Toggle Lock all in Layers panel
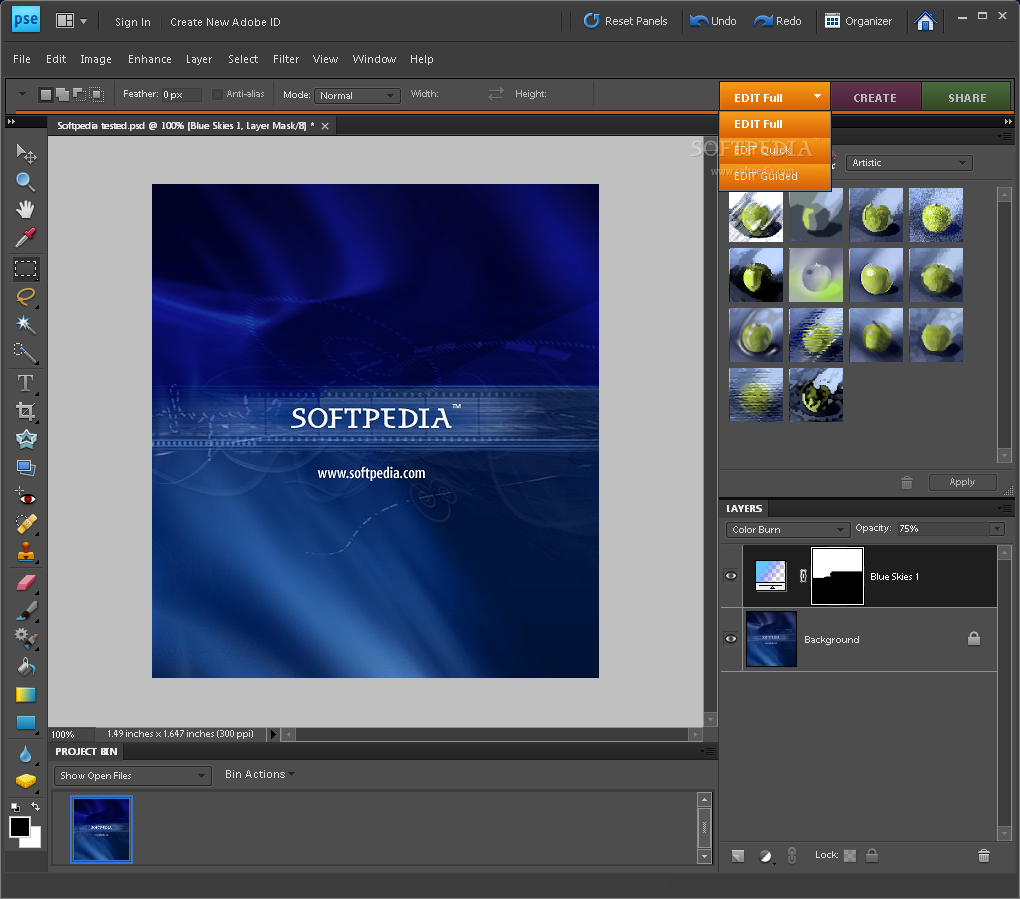The image size is (1020, 899). coord(872,855)
